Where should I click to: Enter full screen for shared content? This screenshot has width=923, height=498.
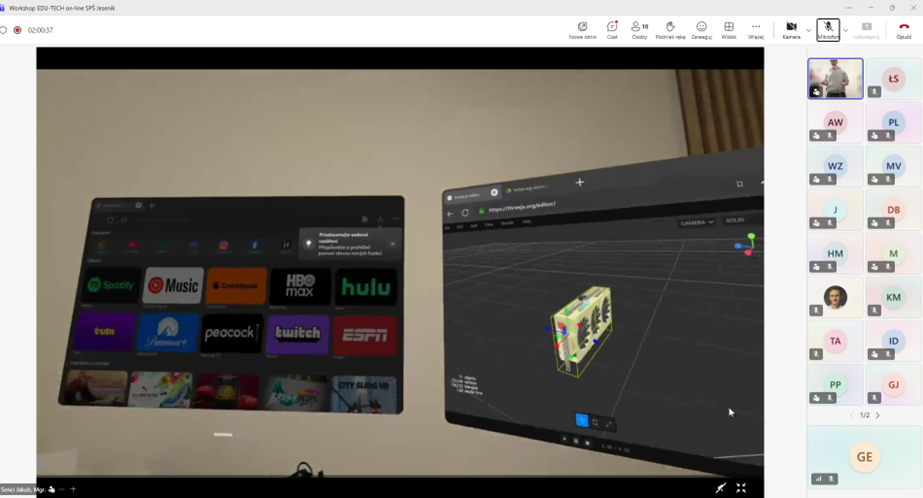tap(741, 488)
